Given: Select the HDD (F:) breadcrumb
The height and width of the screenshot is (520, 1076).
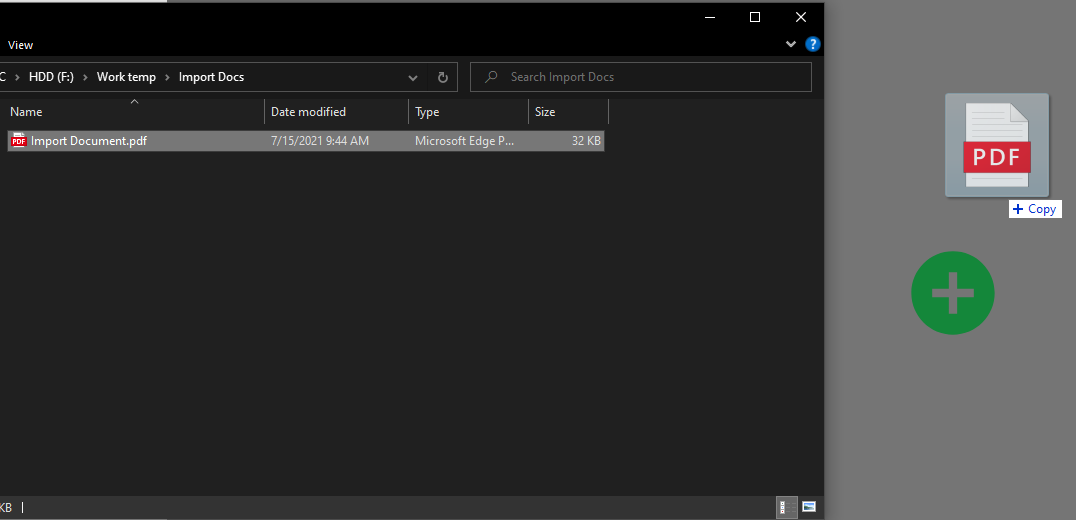Looking at the screenshot, I should pos(51,77).
